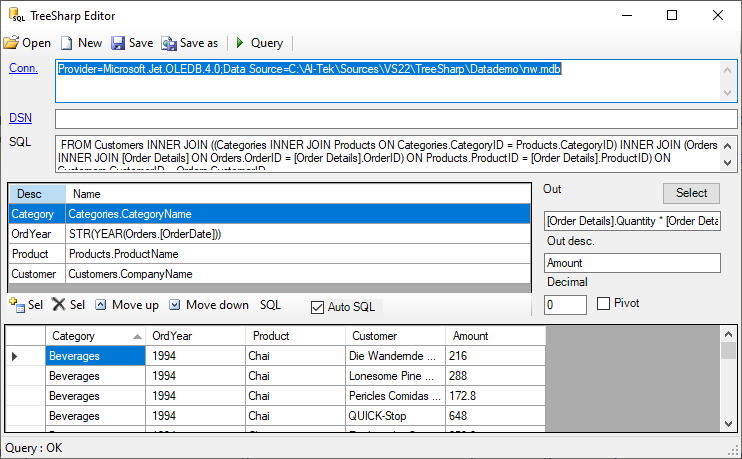Click the amount cell 172.8
This screenshot has width=742, height=459.
(x=495, y=396)
